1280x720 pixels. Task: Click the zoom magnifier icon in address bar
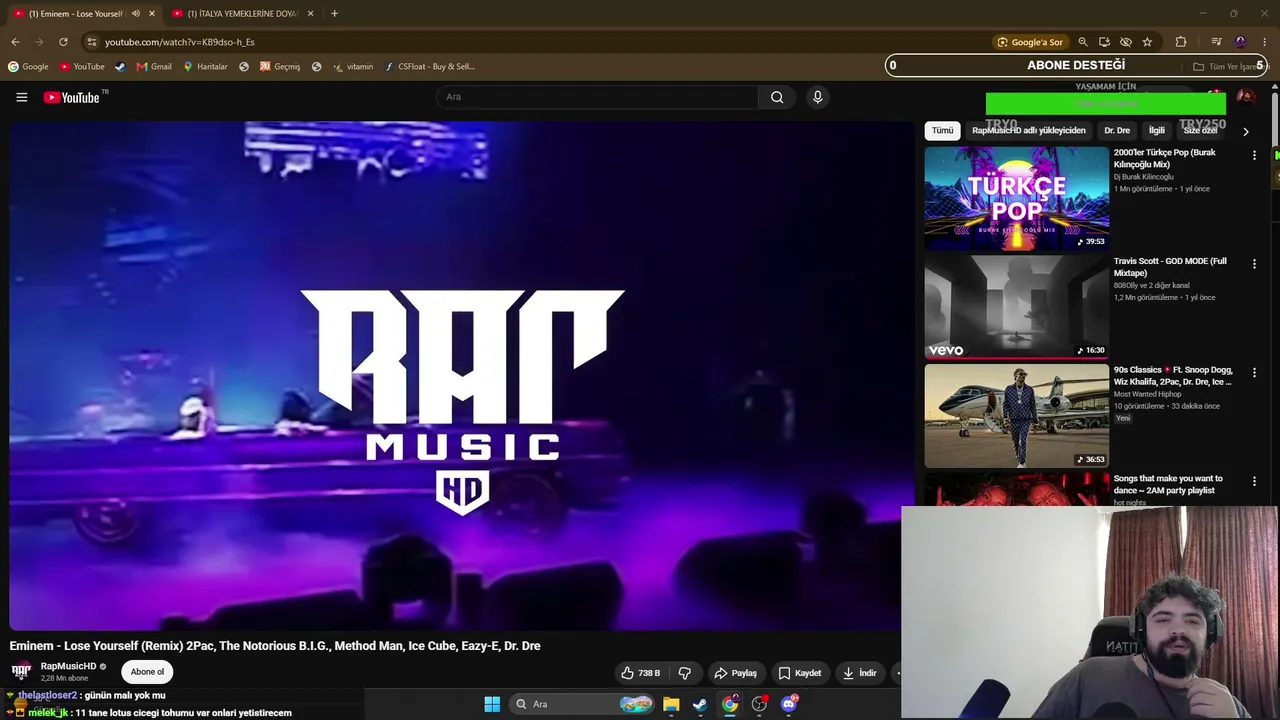click(x=1083, y=42)
